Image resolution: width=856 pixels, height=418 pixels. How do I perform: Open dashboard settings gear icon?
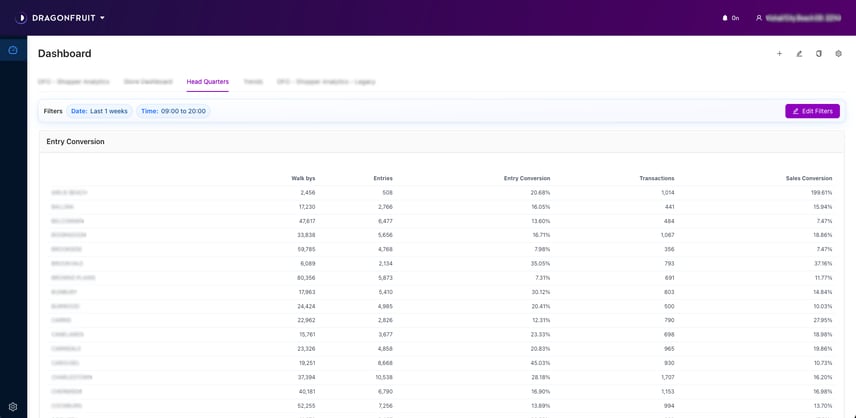[838, 54]
